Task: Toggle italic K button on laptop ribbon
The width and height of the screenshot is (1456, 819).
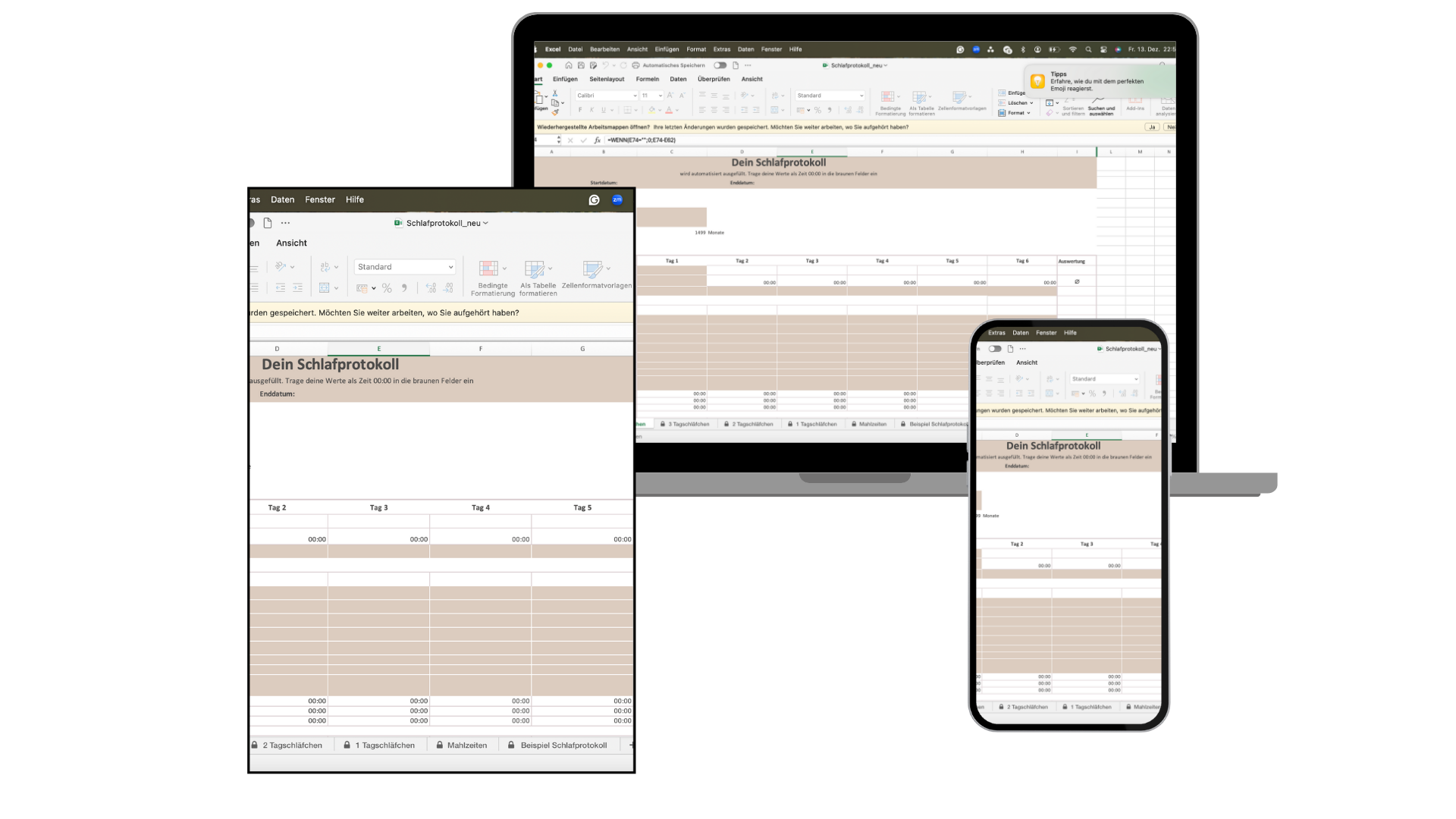Action: coord(591,110)
